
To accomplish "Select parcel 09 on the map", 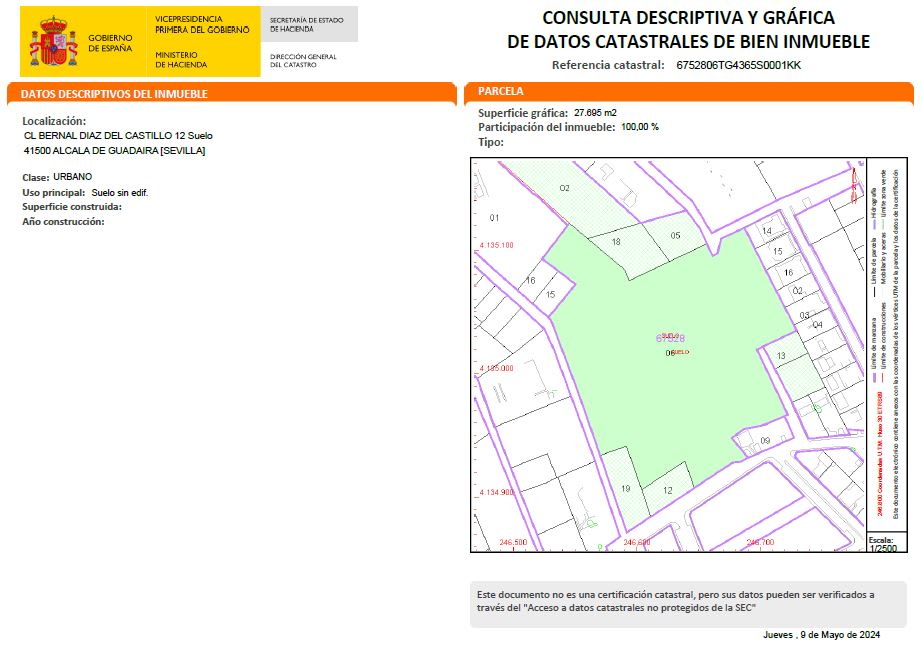I will pyautogui.click(x=765, y=441).
